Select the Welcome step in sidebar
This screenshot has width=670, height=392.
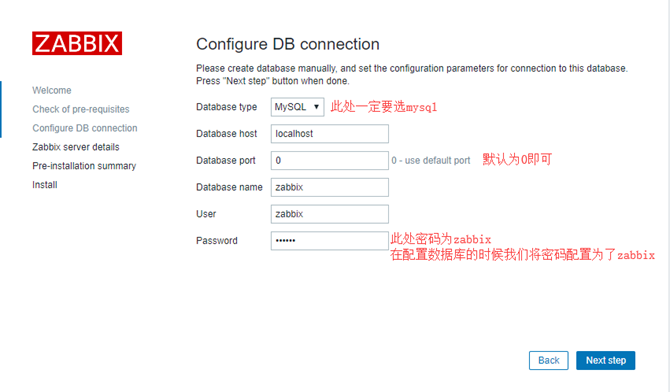tap(52, 90)
